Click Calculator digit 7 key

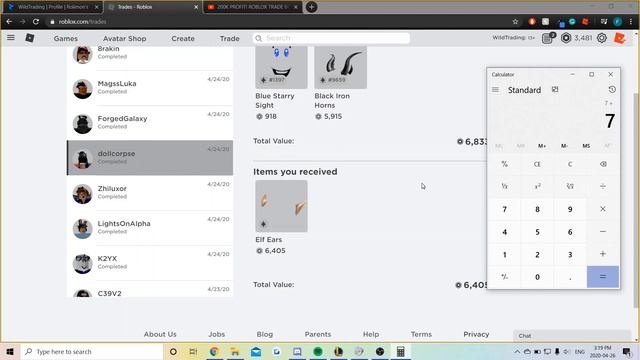(x=504, y=209)
